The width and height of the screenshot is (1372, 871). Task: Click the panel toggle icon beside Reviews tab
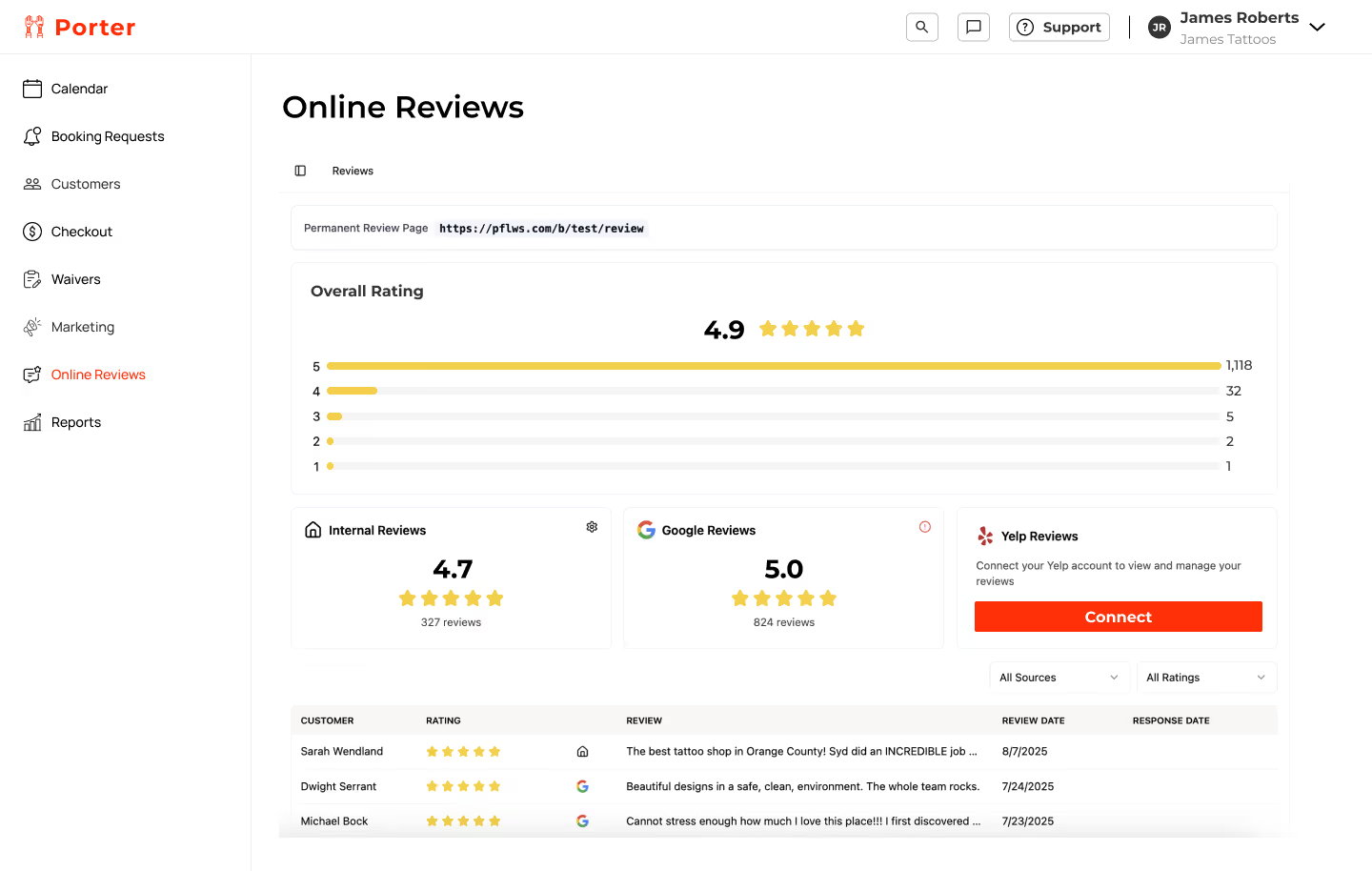pyautogui.click(x=300, y=170)
